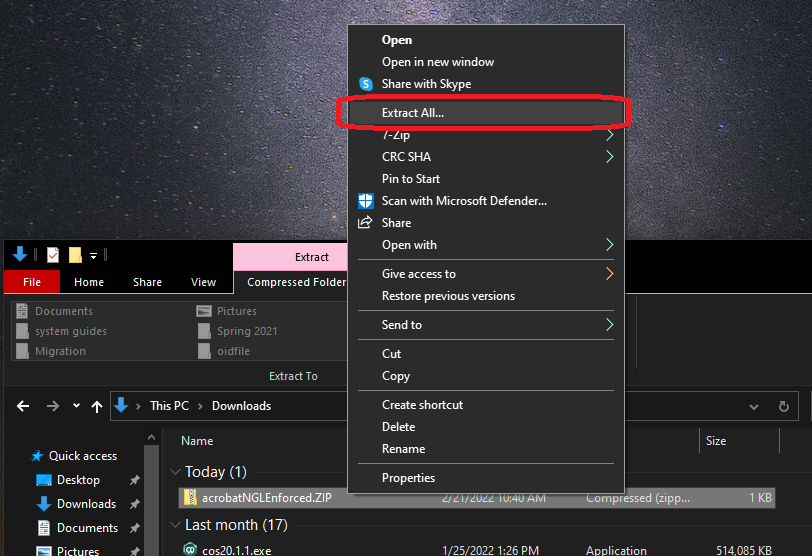Click the cos20.1.1.exe application icon
Viewport: 812px width, 556px height.
pos(190,549)
